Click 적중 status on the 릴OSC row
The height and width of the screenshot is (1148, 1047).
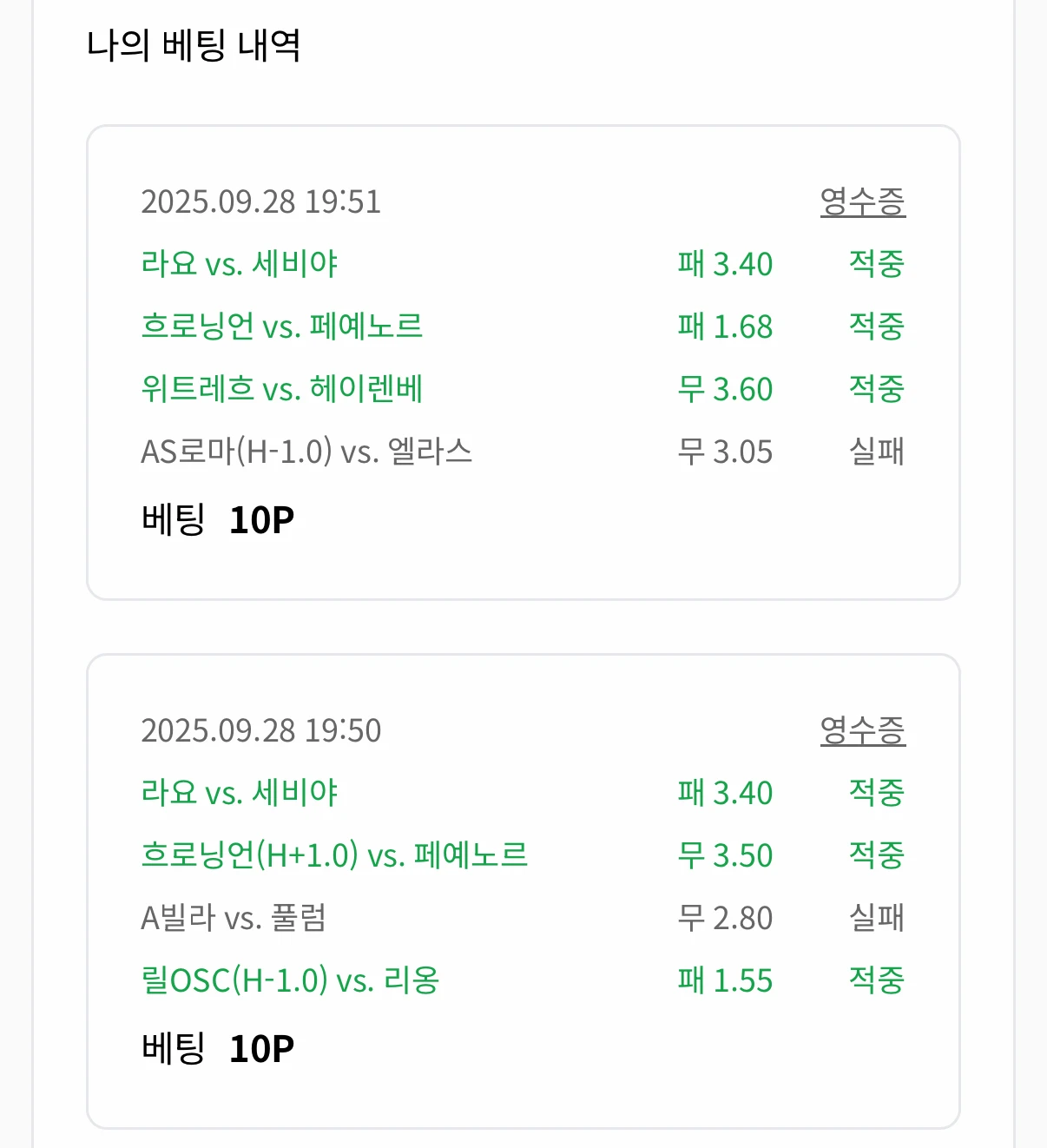(x=876, y=980)
